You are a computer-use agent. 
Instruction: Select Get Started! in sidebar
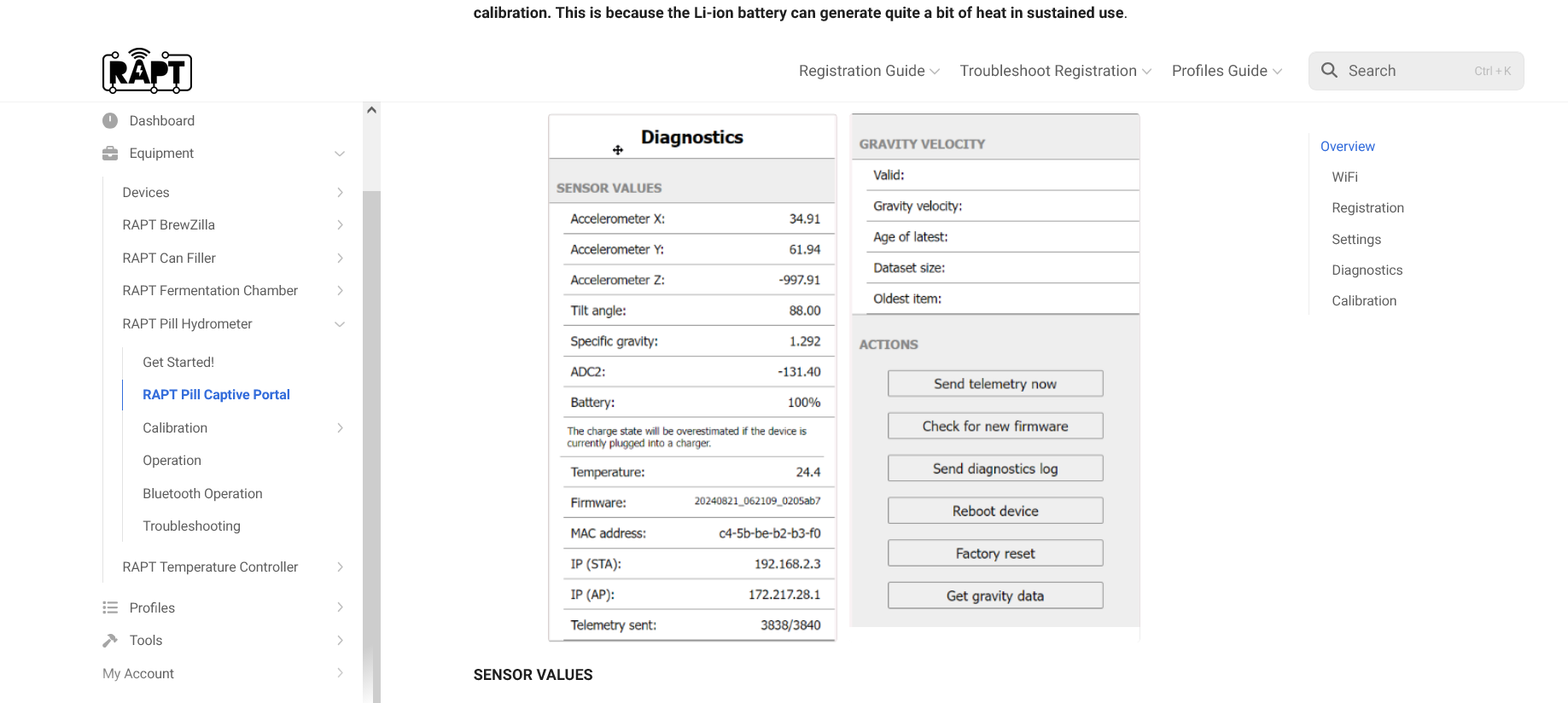tap(178, 362)
